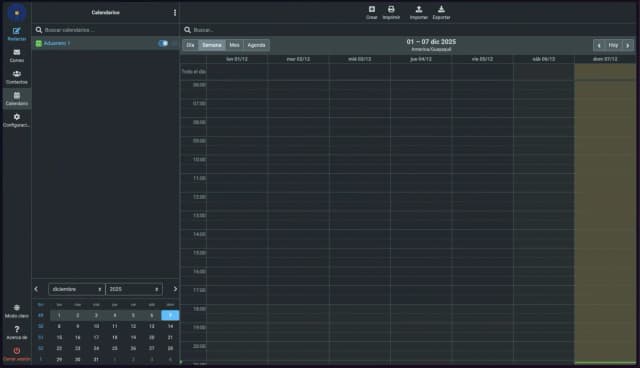Screen dimensions: 640x368
Task: Go to previous month in mini calendar
Action: [x=36, y=289]
